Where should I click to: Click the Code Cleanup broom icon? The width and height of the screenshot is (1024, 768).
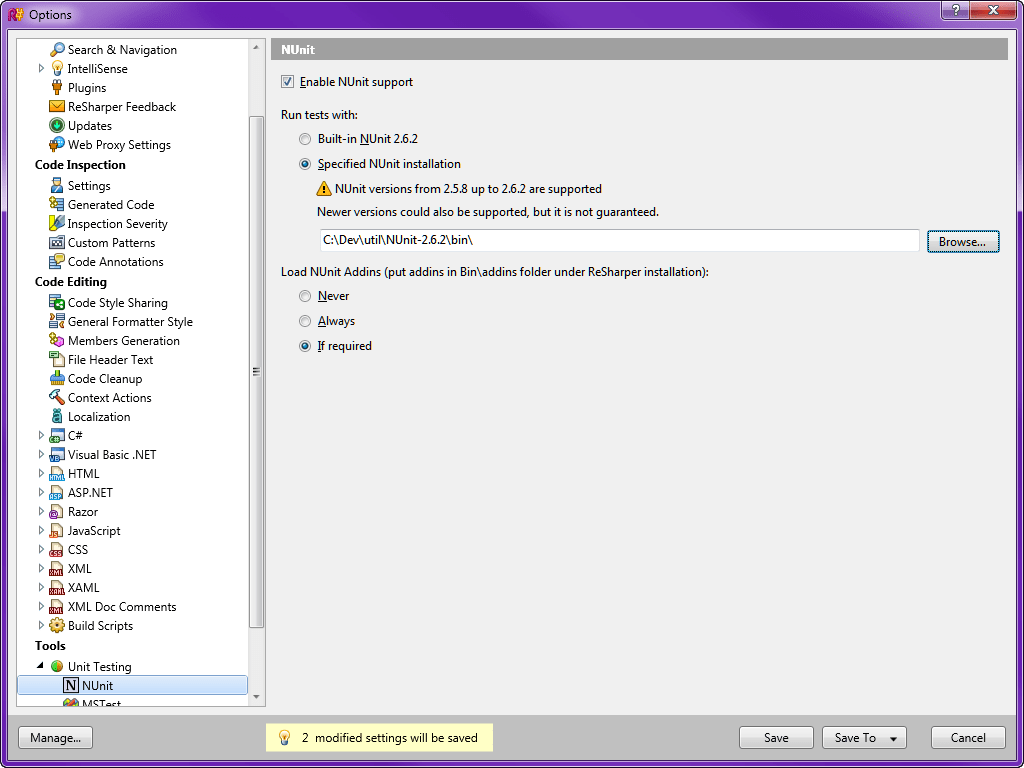[x=57, y=378]
